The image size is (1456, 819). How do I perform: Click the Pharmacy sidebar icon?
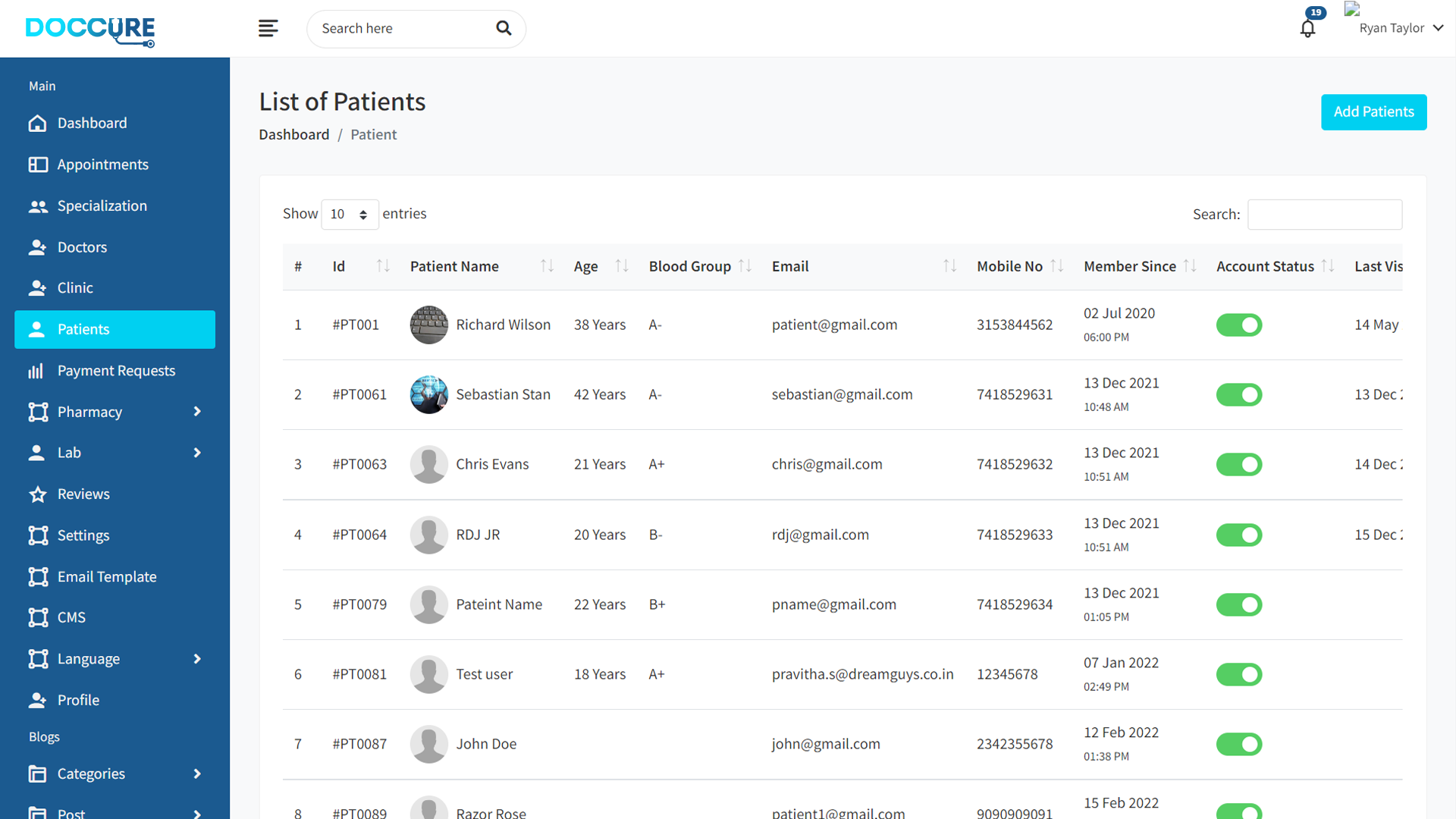[x=38, y=412]
